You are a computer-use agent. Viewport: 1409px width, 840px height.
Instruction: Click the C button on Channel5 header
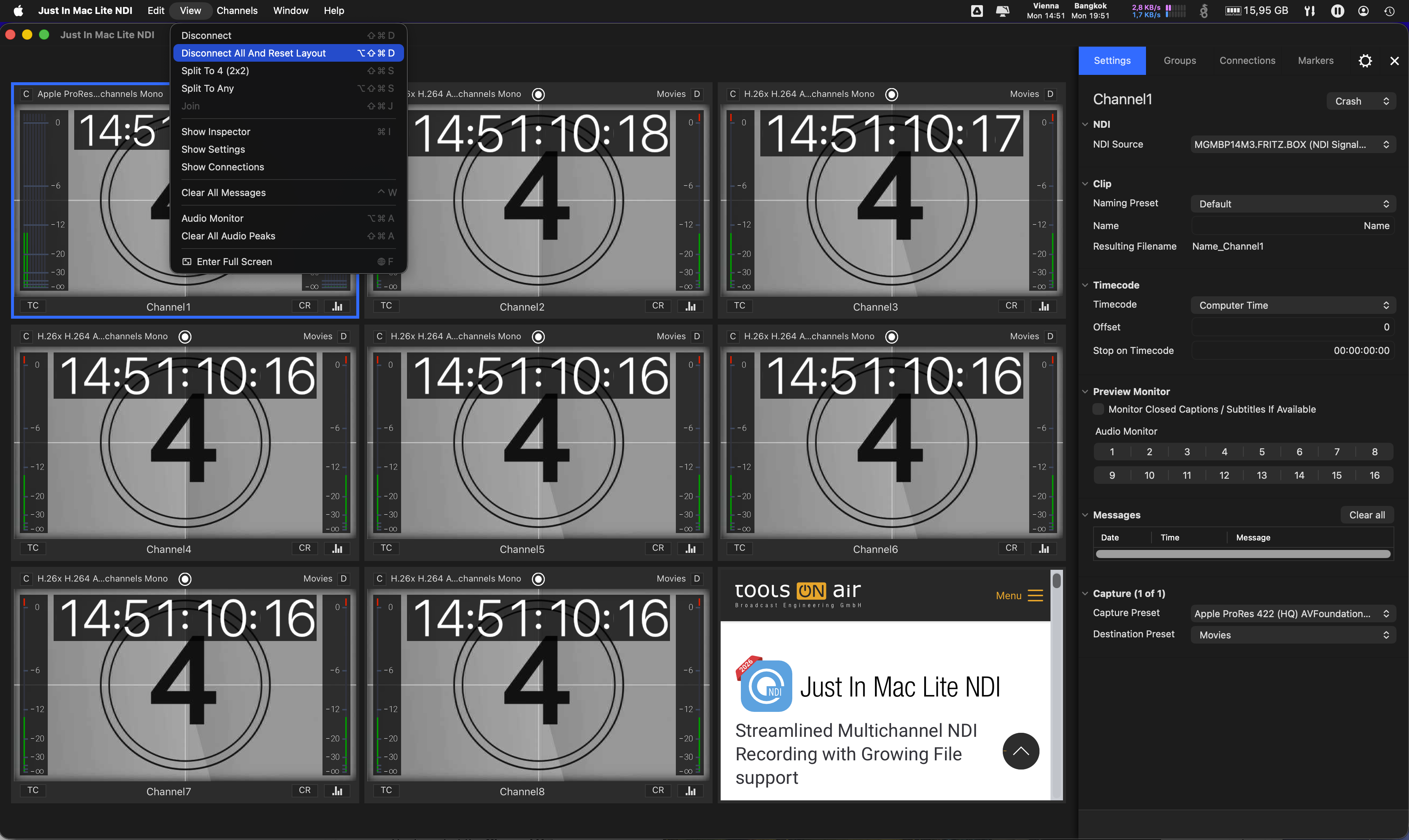[379, 336]
